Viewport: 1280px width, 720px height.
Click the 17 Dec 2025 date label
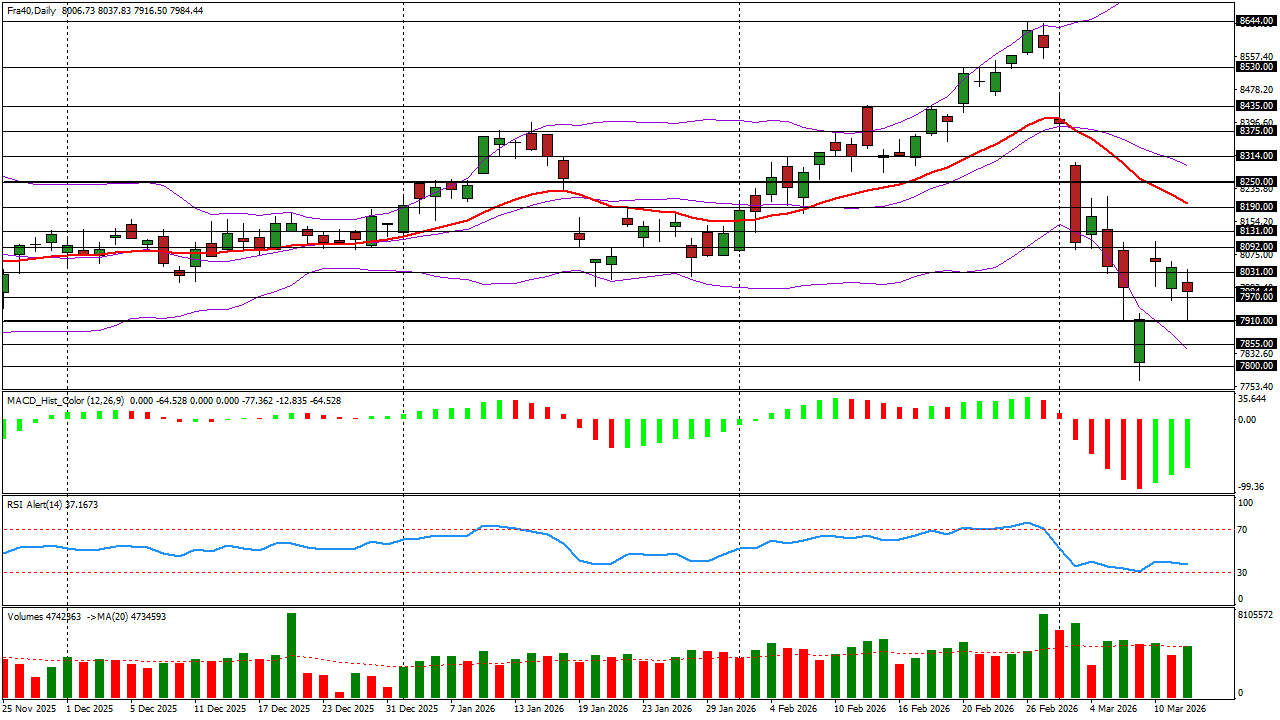point(281,709)
